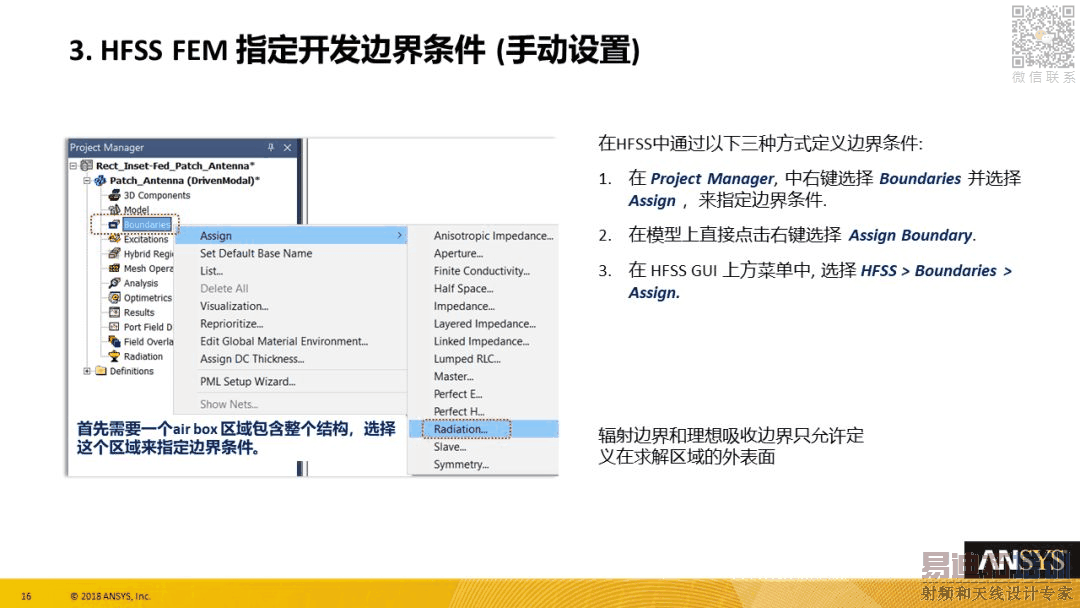The height and width of the screenshot is (608, 1080).
Task: Click the Port Field Display tree icon
Action: pyautogui.click(x=114, y=327)
